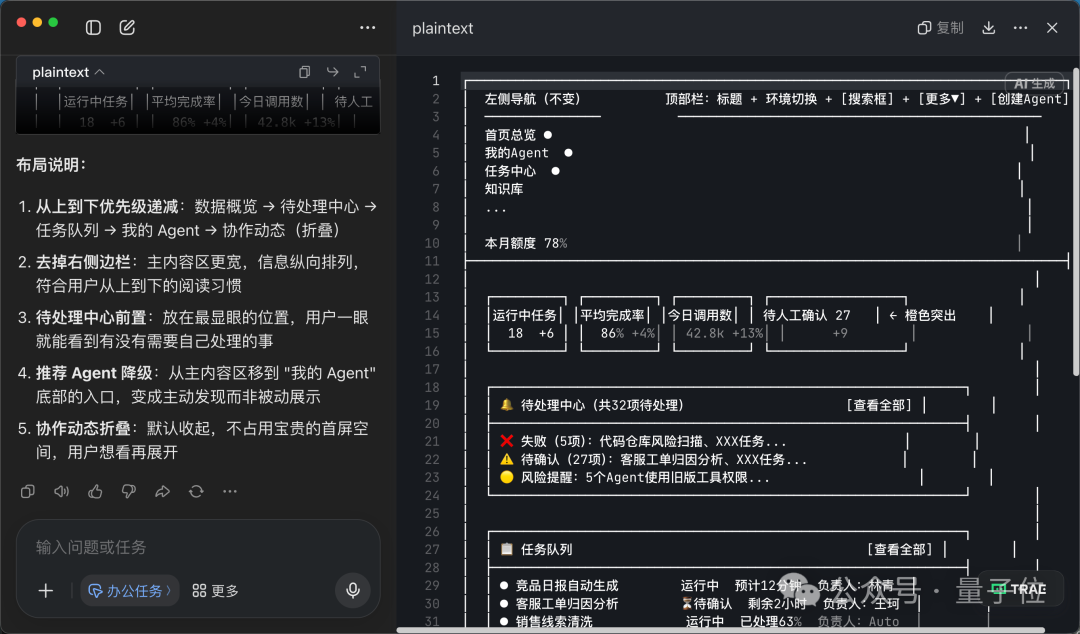Toggle the sidebar panel icon
Viewport: 1080px width, 634px height.
coord(93,28)
